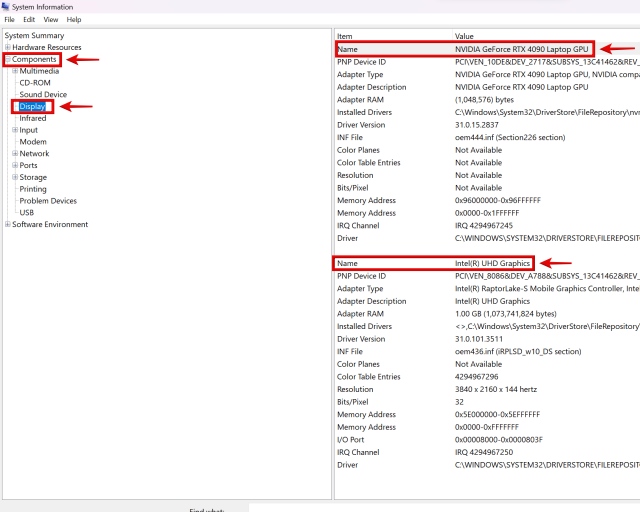Expand the Input node
This screenshot has width=640, height=512.
pyautogui.click(x=15, y=130)
